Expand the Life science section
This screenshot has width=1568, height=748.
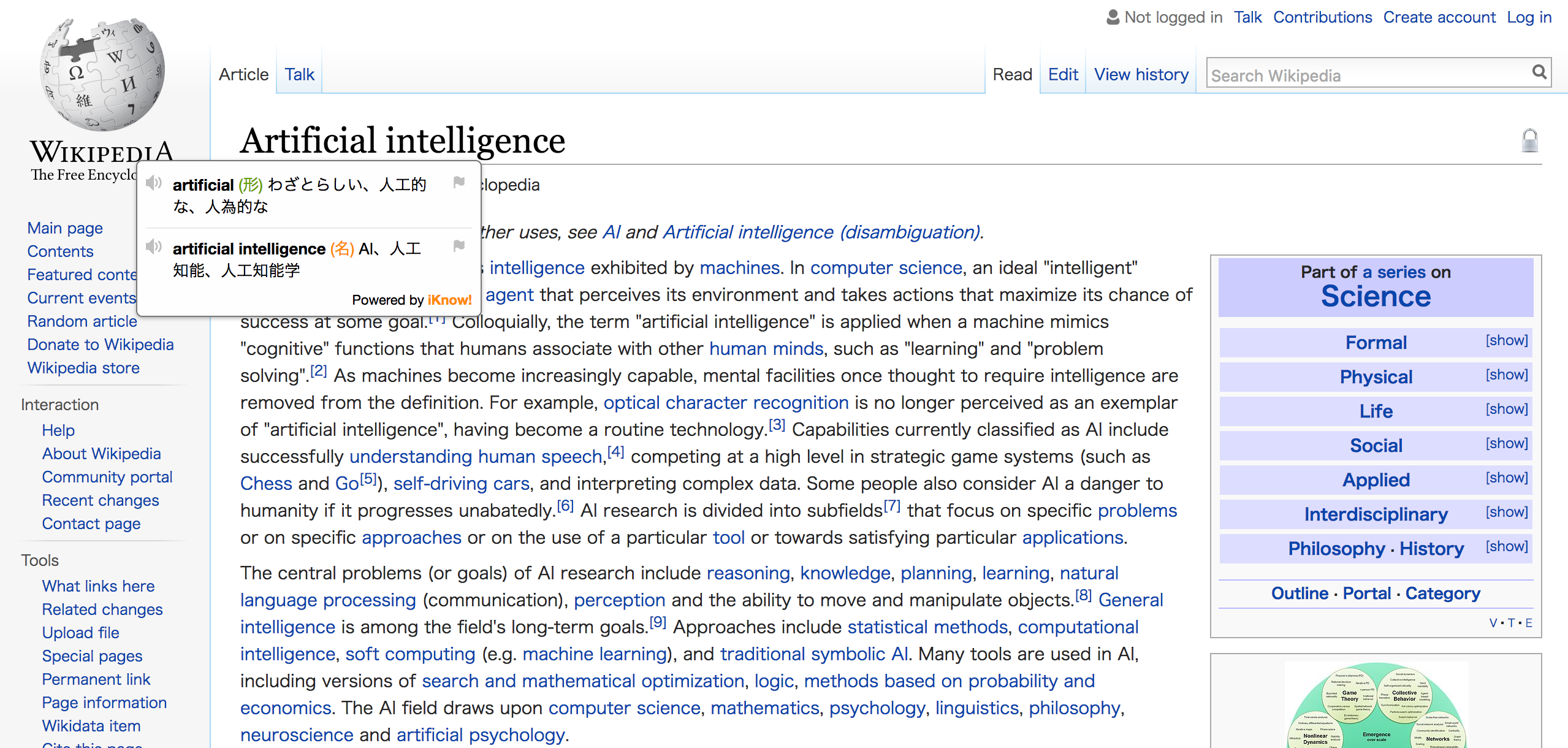click(x=1506, y=409)
